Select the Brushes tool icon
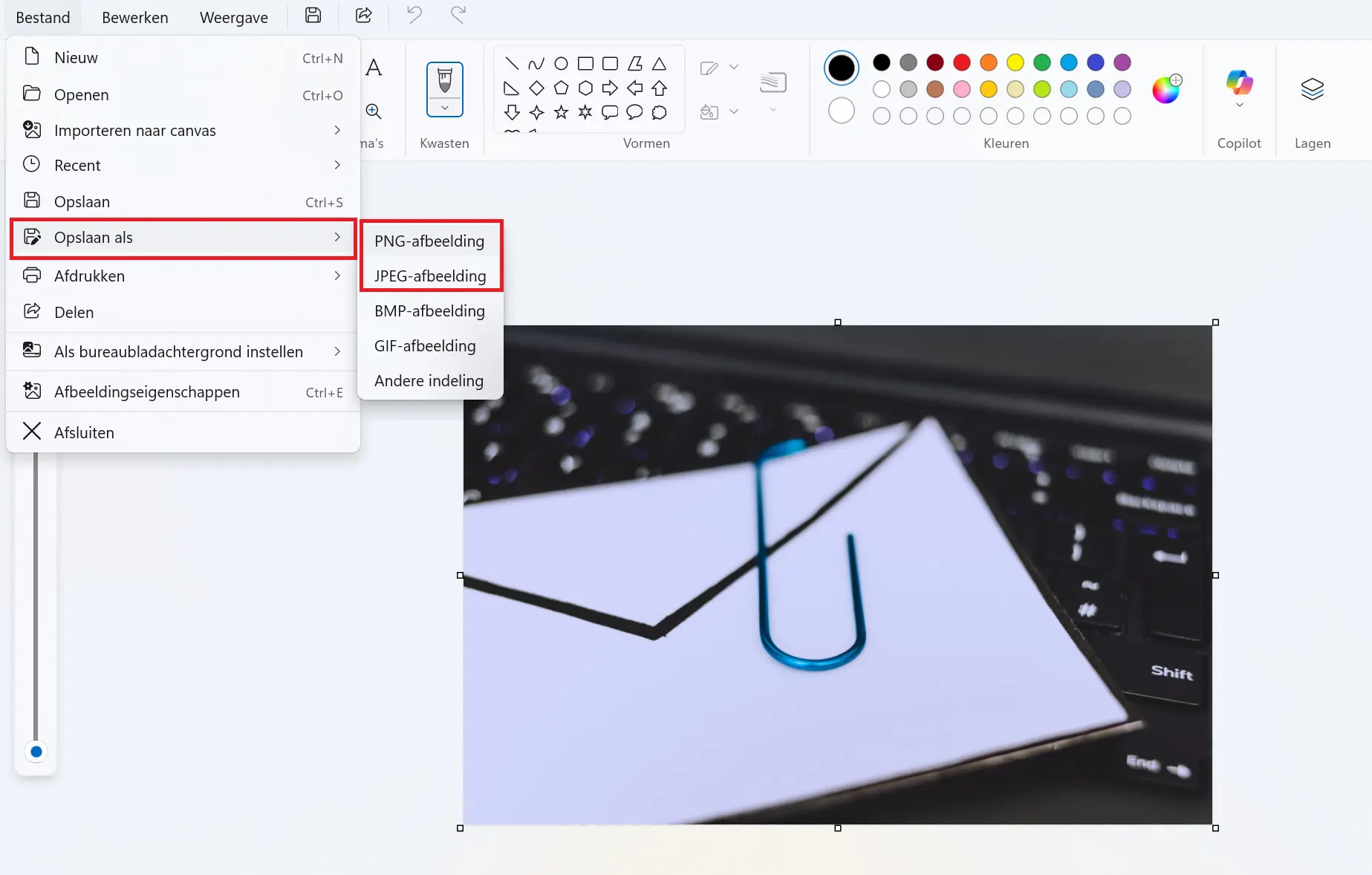1372x875 pixels. 444,80
